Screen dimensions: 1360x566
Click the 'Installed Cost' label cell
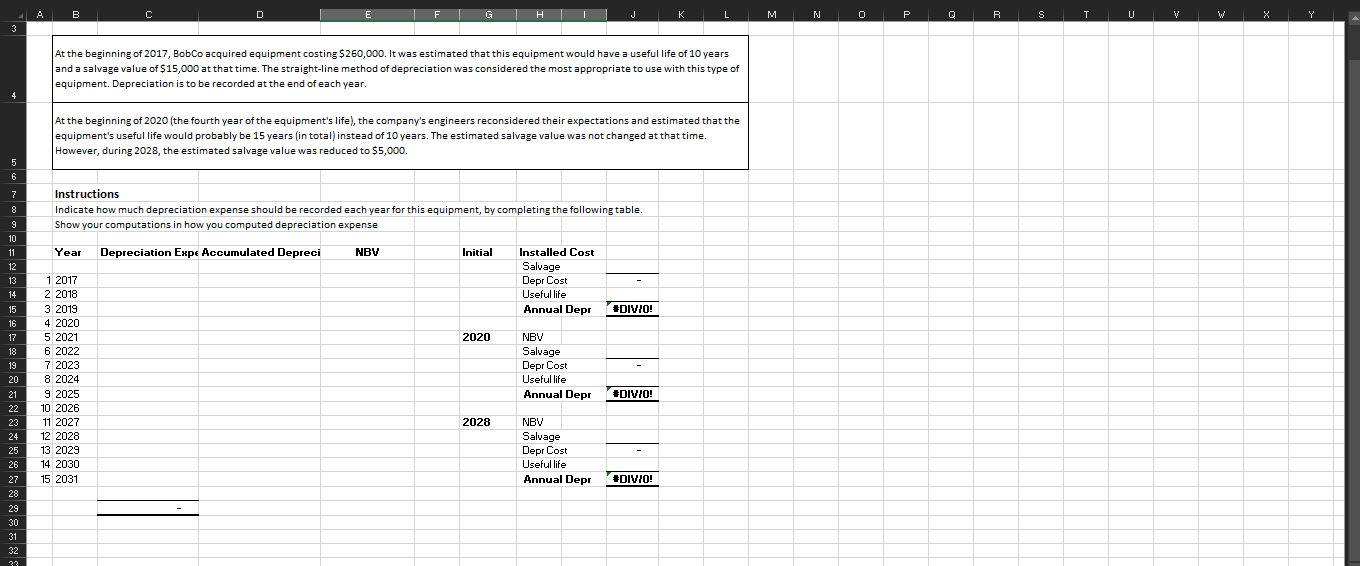pyautogui.click(x=556, y=252)
